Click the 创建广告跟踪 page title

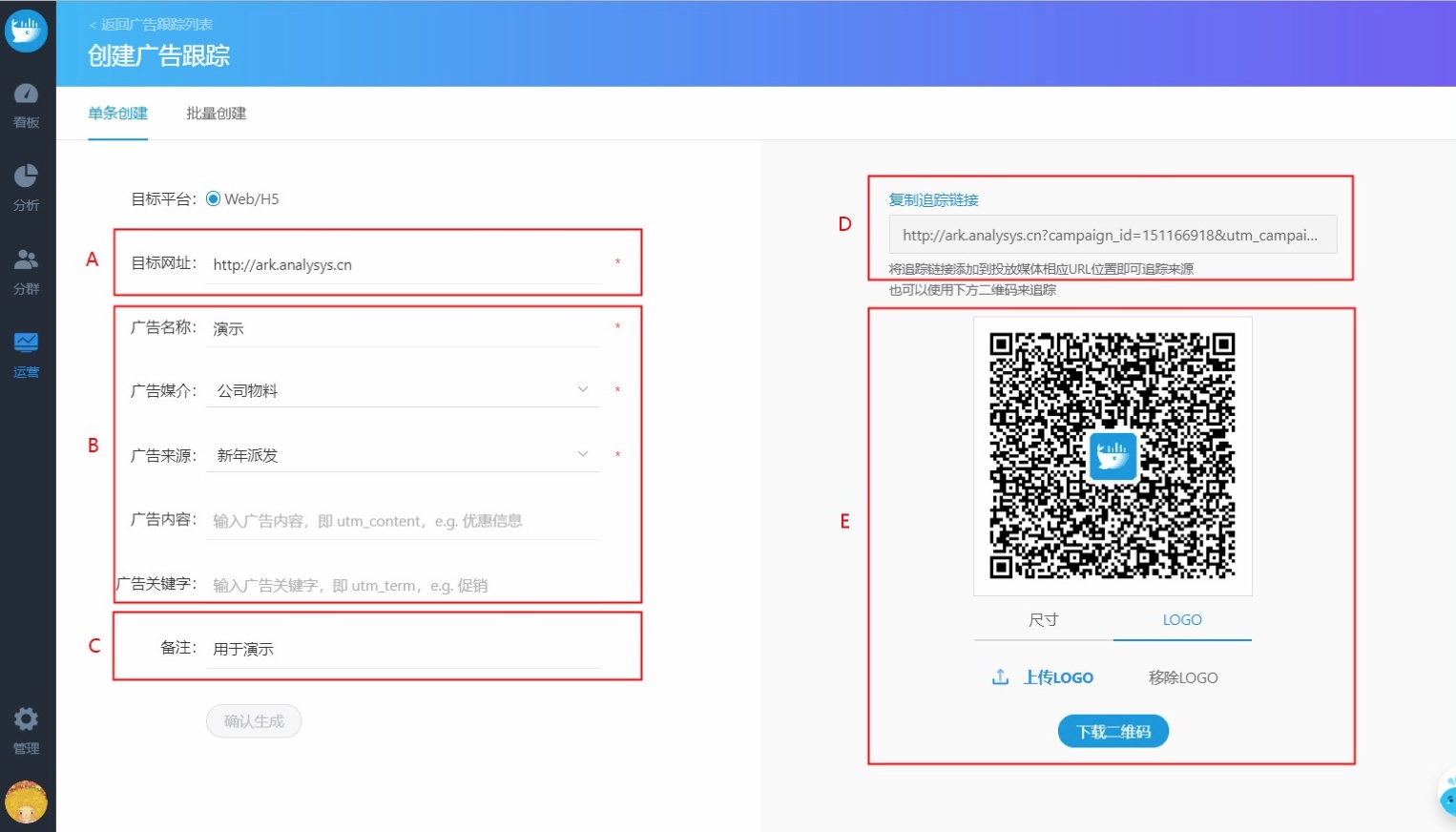point(159,56)
